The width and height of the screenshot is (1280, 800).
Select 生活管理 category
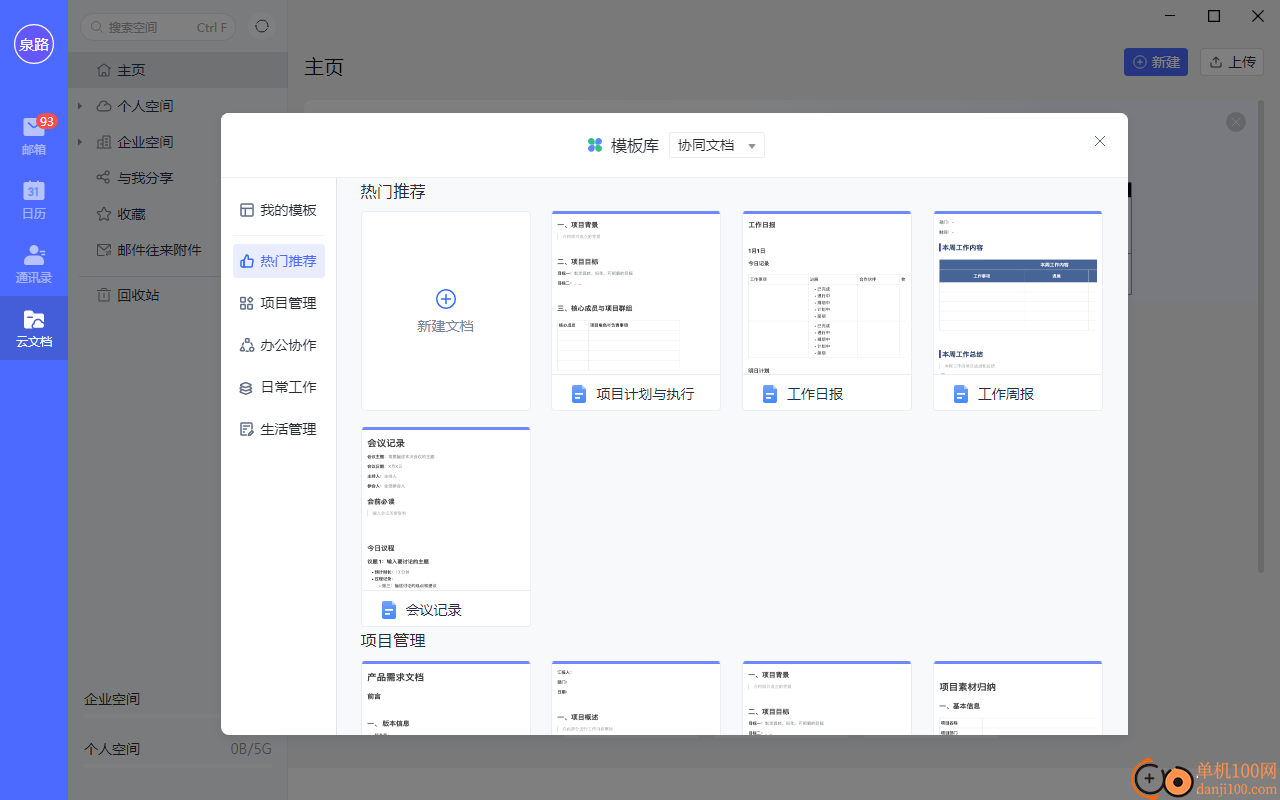pos(278,429)
